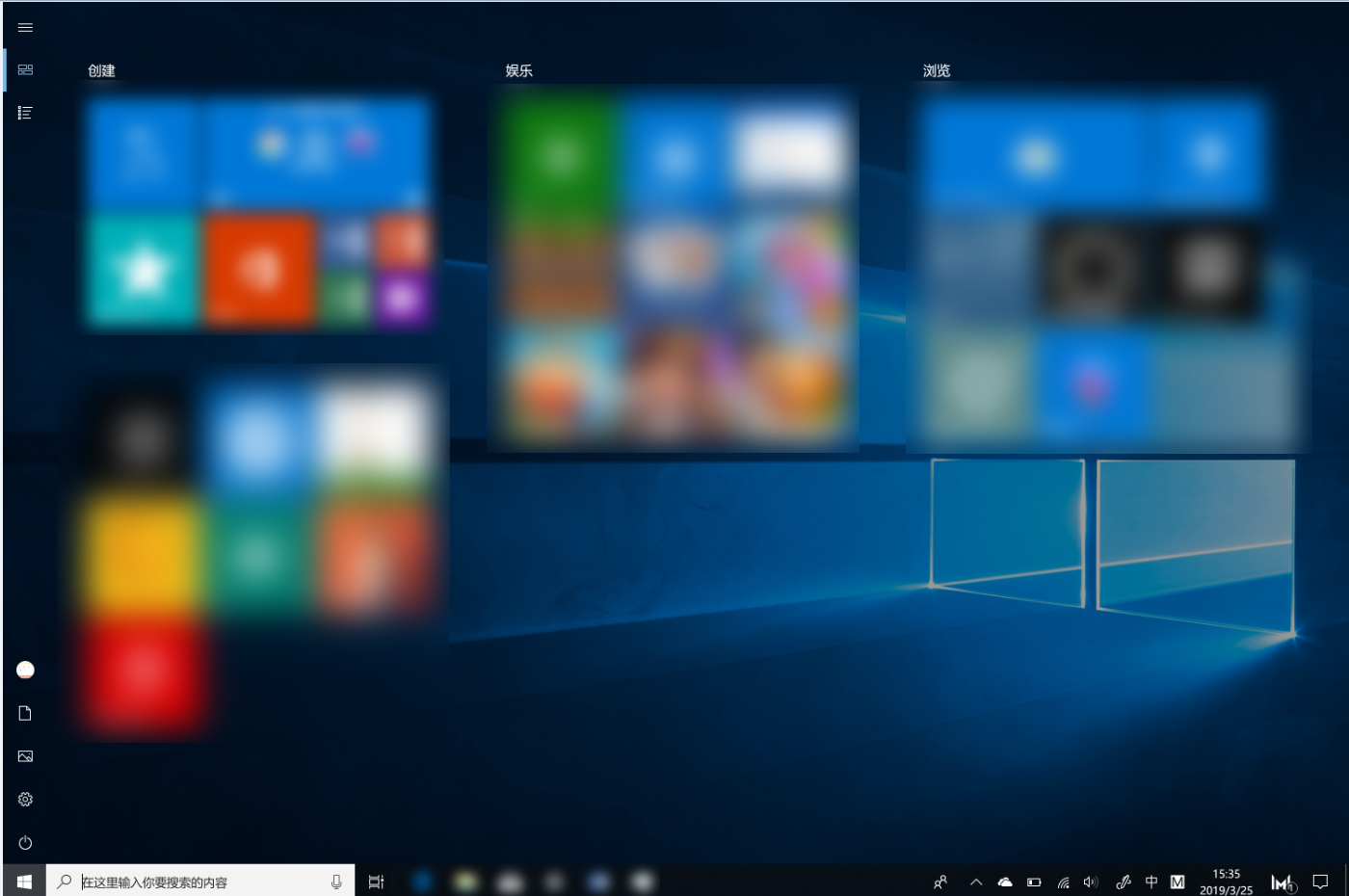Open the Action Center notification icon
Screen dimensions: 1349x896
click(1320, 882)
